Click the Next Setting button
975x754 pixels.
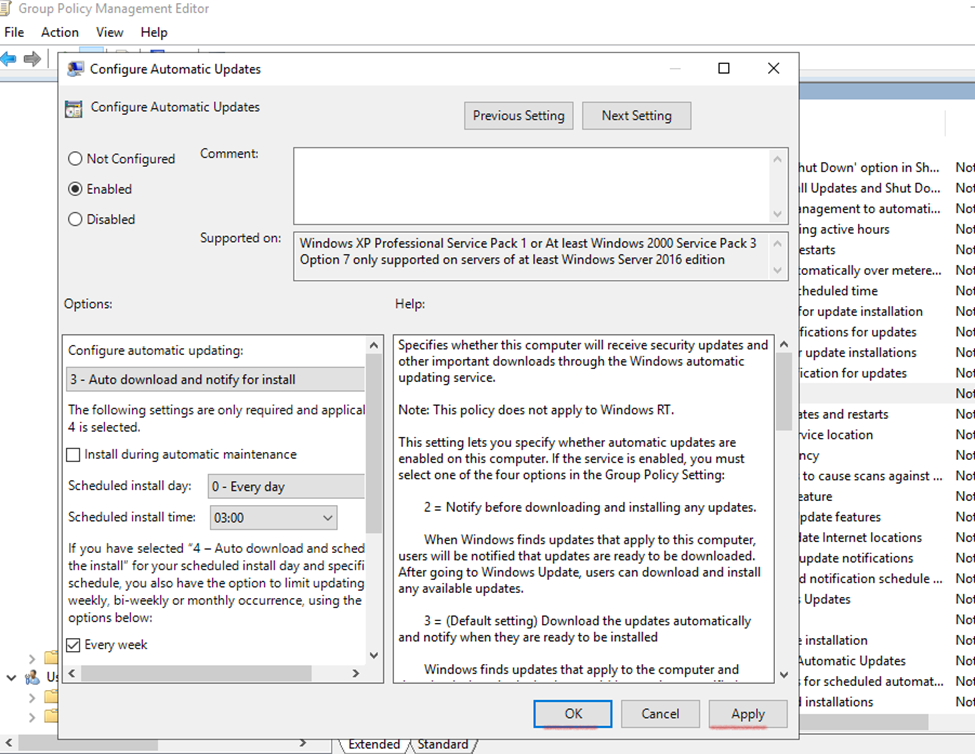point(636,115)
